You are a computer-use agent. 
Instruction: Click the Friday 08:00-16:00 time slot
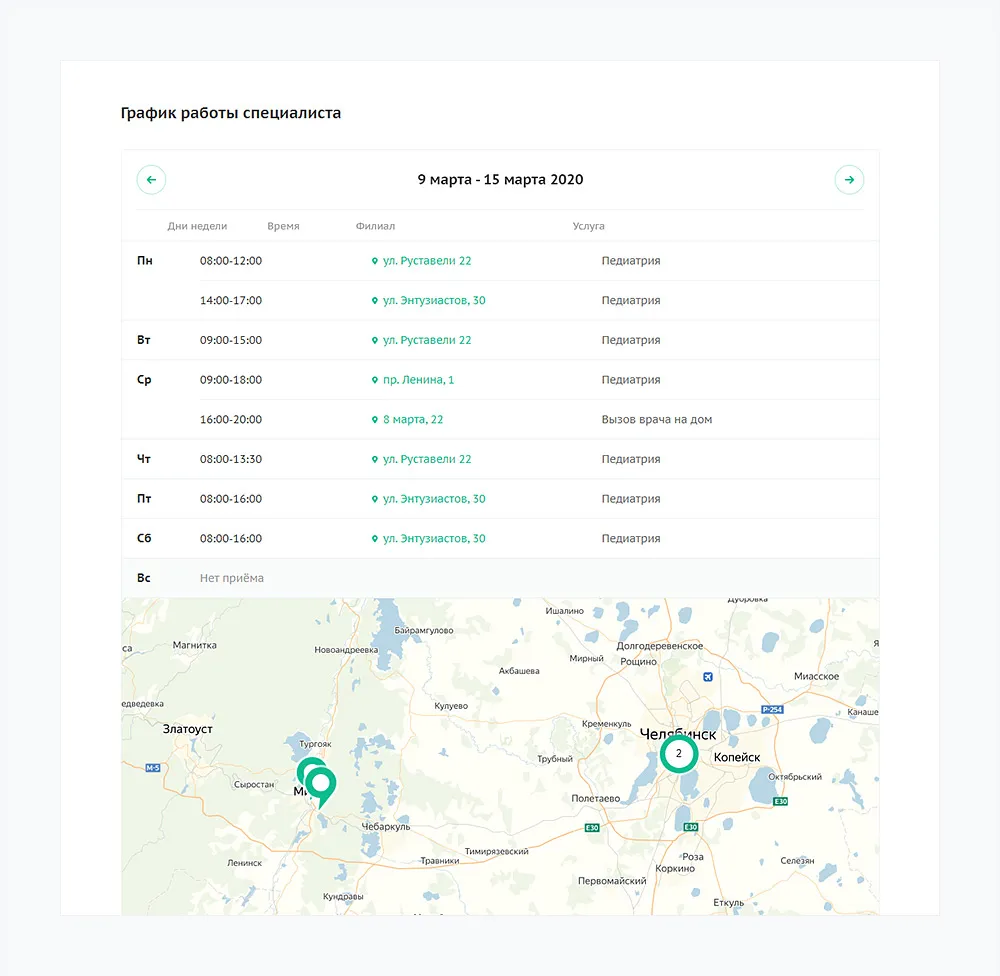click(231, 499)
